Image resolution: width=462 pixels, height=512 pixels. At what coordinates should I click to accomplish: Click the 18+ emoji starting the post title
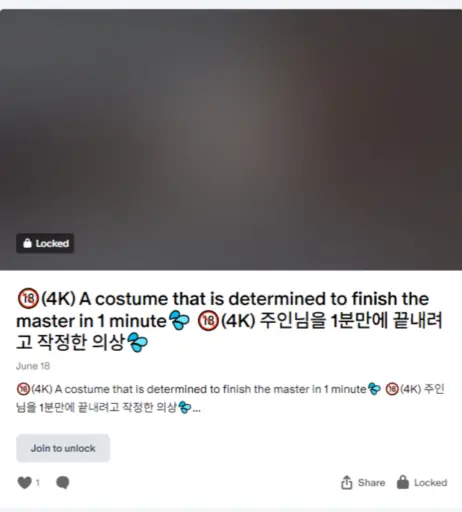coord(28,299)
